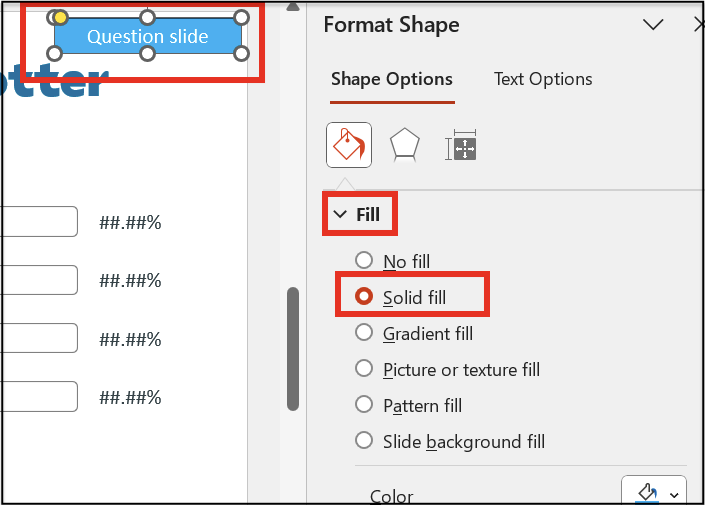Click the scroll up arrow
The image size is (705, 505).
click(293, 6)
